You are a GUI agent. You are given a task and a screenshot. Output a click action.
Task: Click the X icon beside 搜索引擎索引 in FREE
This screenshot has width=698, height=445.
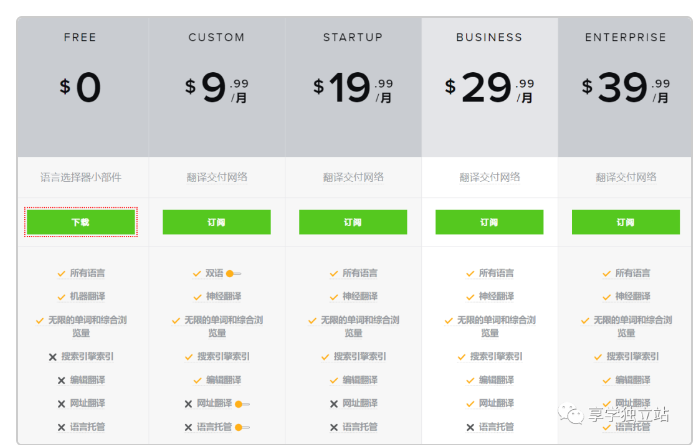pos(52,357)
